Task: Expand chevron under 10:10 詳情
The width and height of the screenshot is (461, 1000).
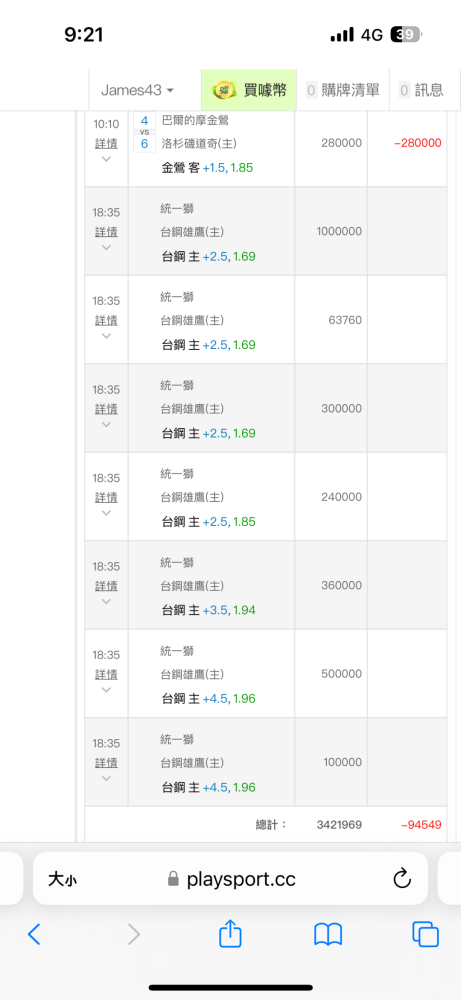Action: pyautogui.click(x=106, y=158)
